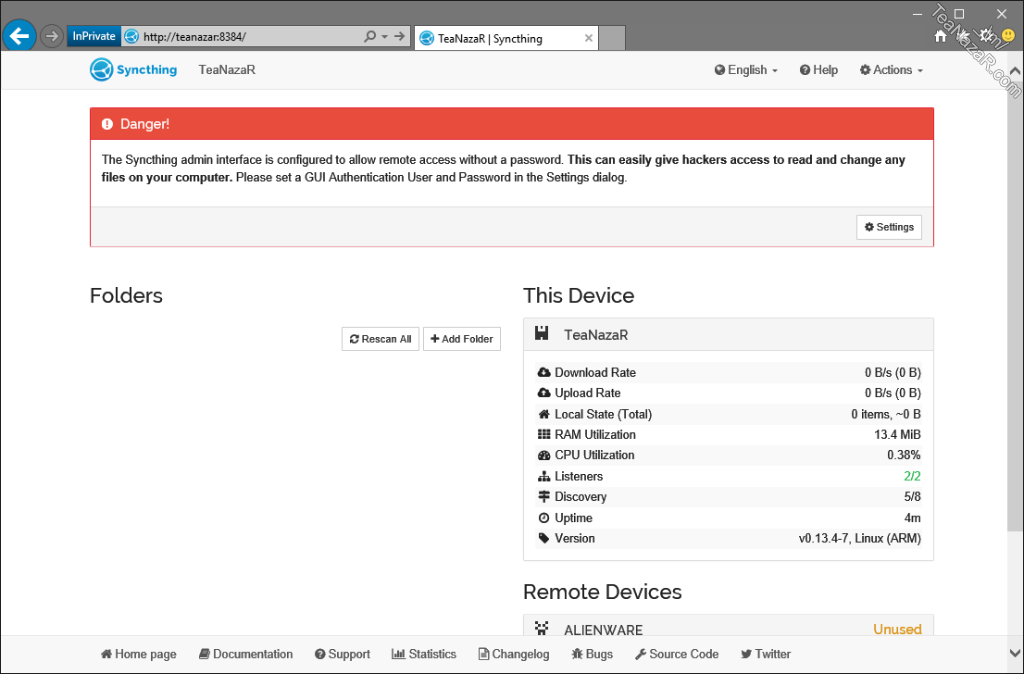The height and width of the screenshot is (674, 1024).
Task: Open a new browser tab
Action: click(612, 39)
